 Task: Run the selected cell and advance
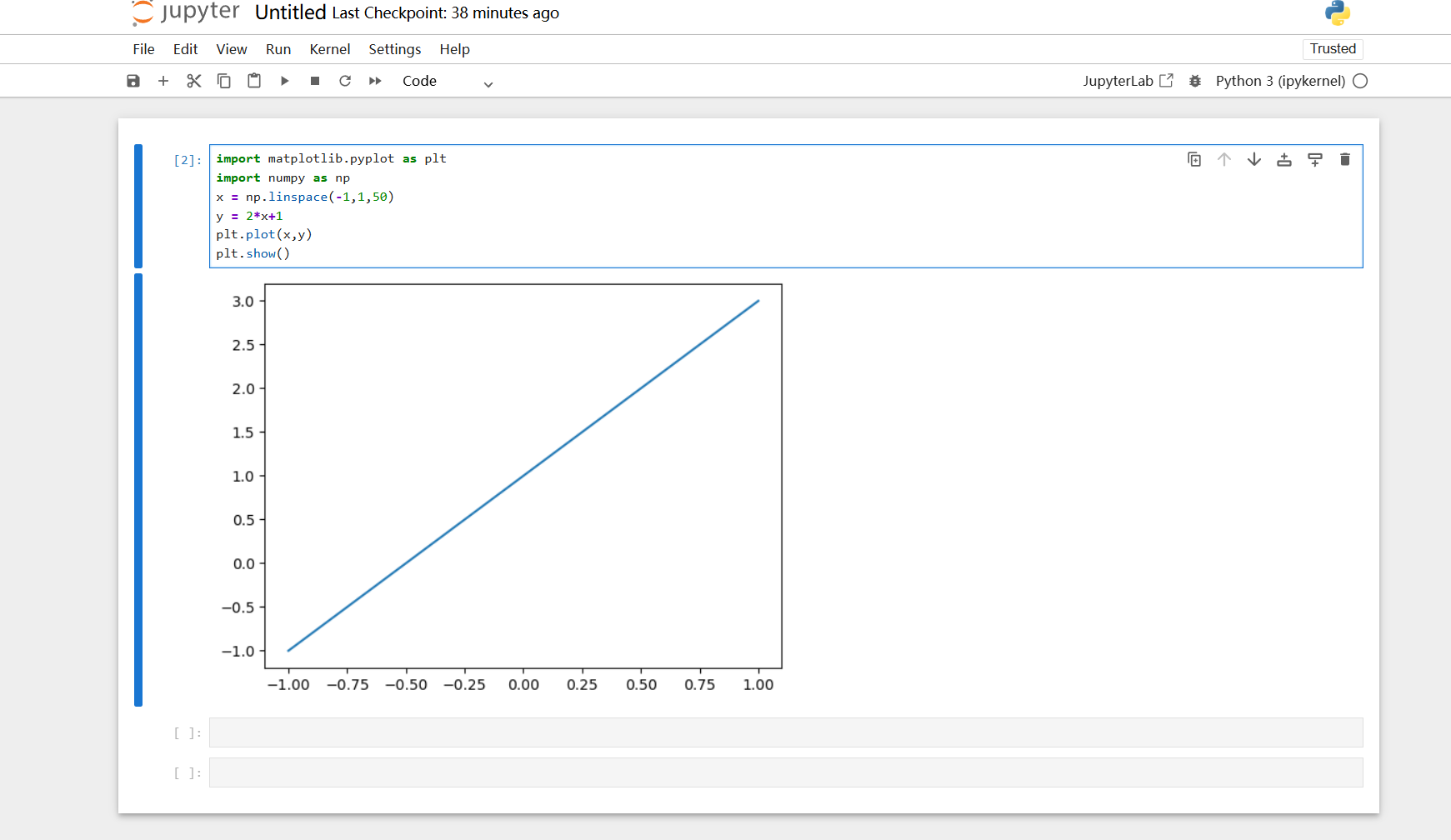coord(285,81)
